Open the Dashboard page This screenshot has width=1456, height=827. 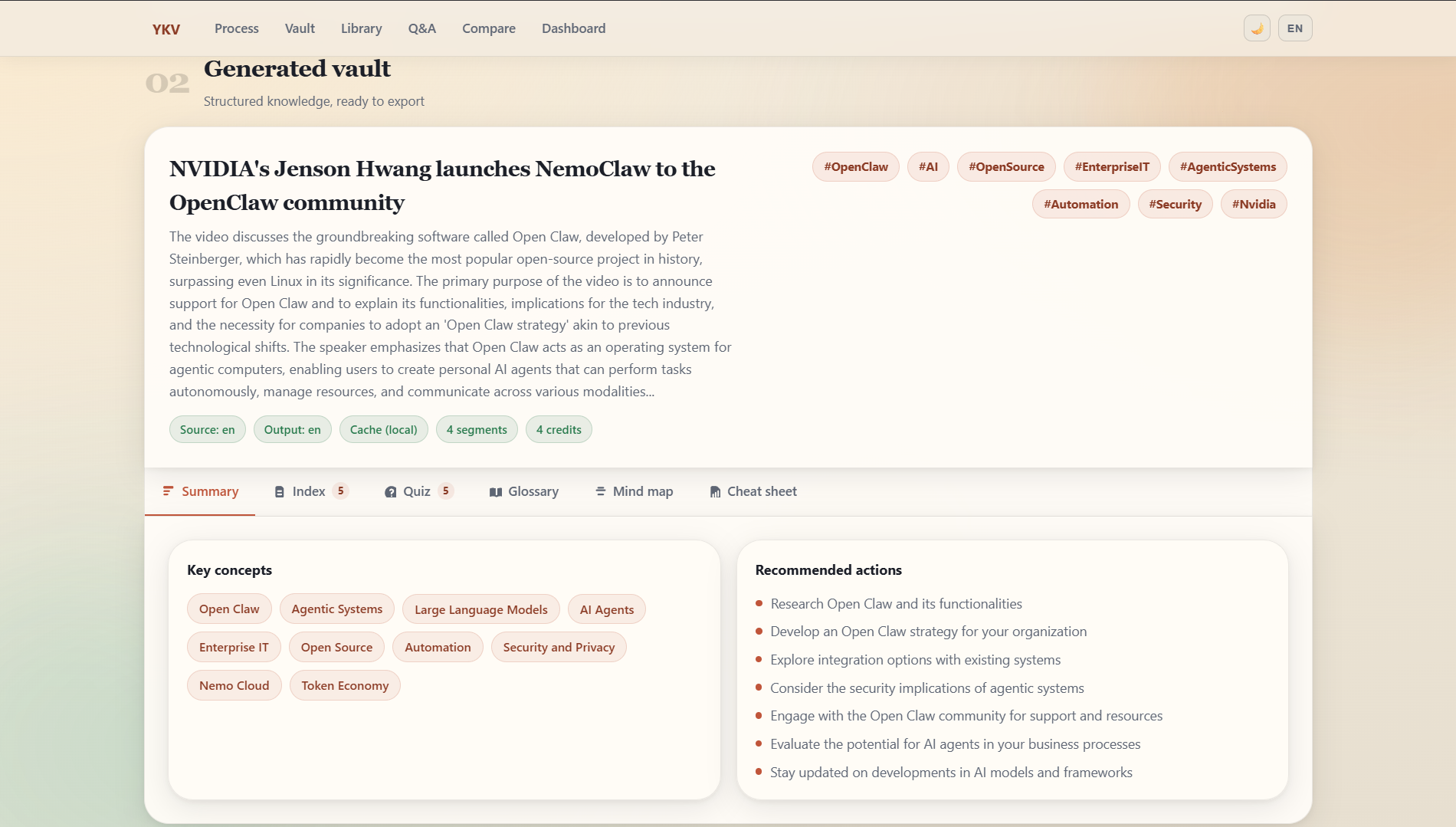[x=573, y=28]
